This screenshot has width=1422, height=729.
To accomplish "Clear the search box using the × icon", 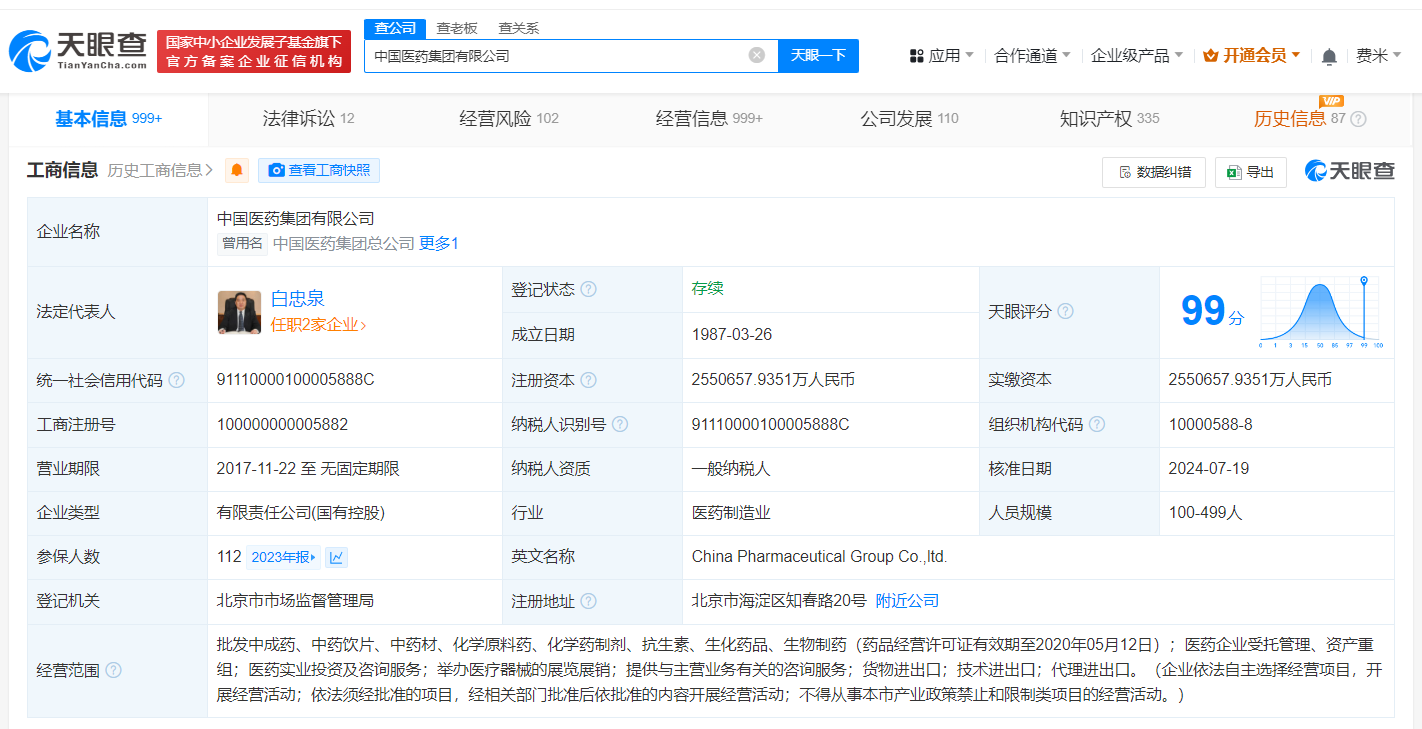I will [x=756, y=56].
